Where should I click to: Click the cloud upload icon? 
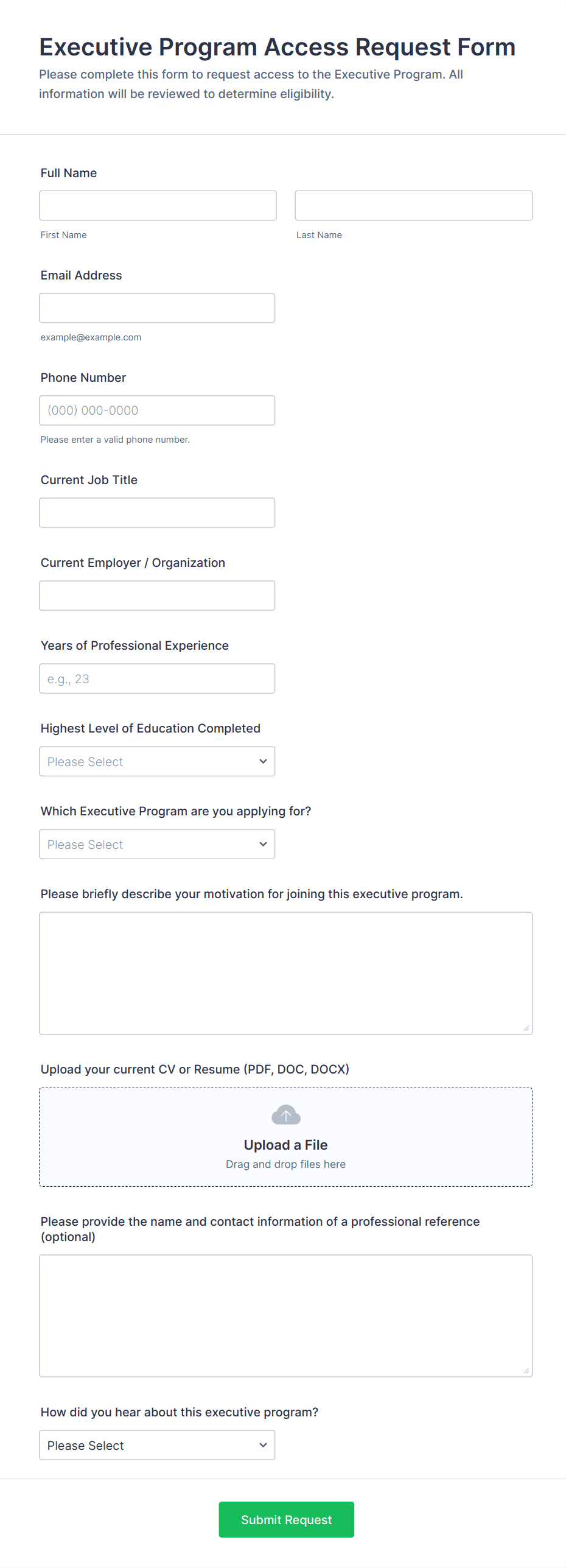285,1115
